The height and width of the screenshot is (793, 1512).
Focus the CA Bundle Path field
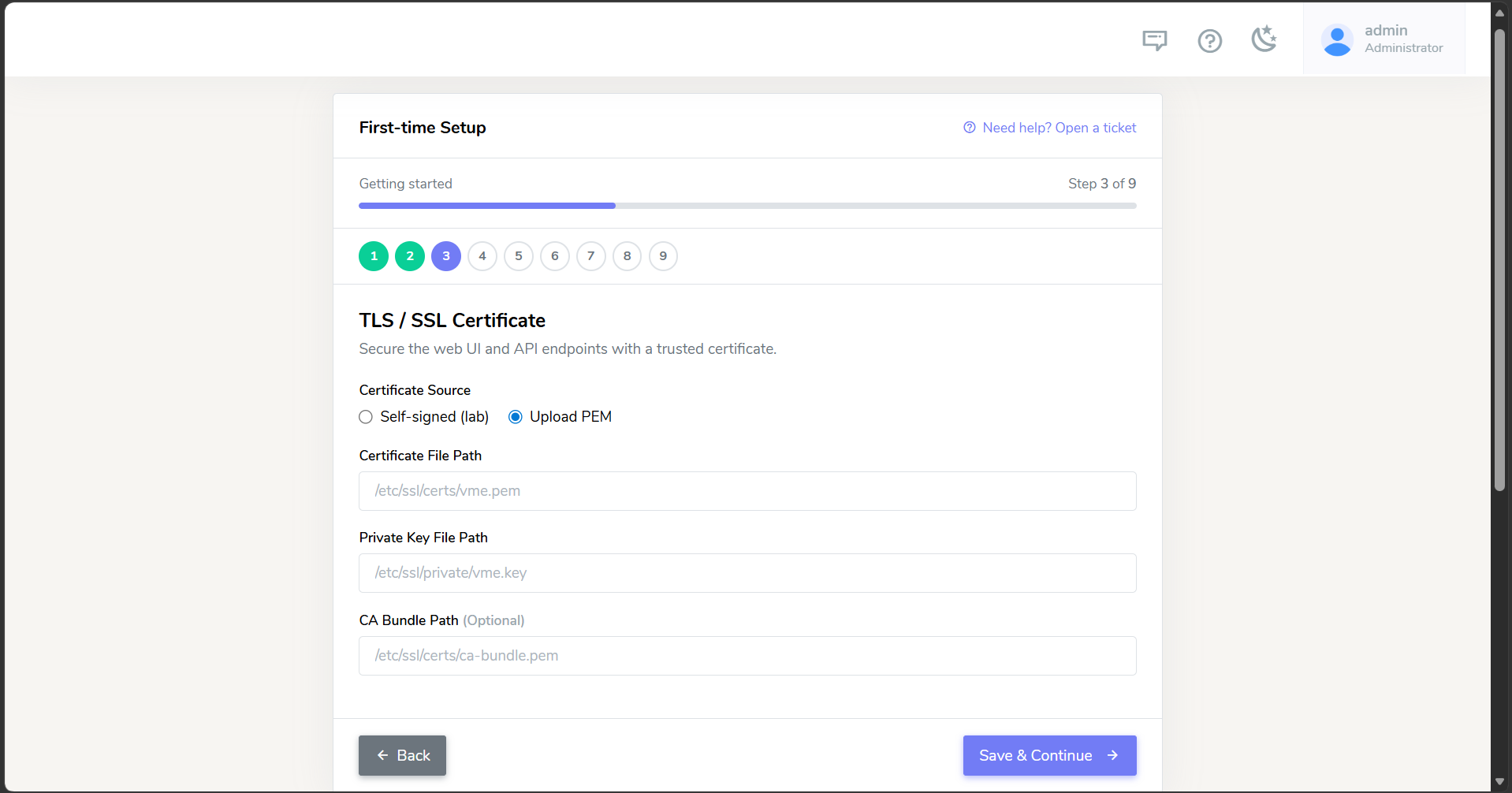747,656
